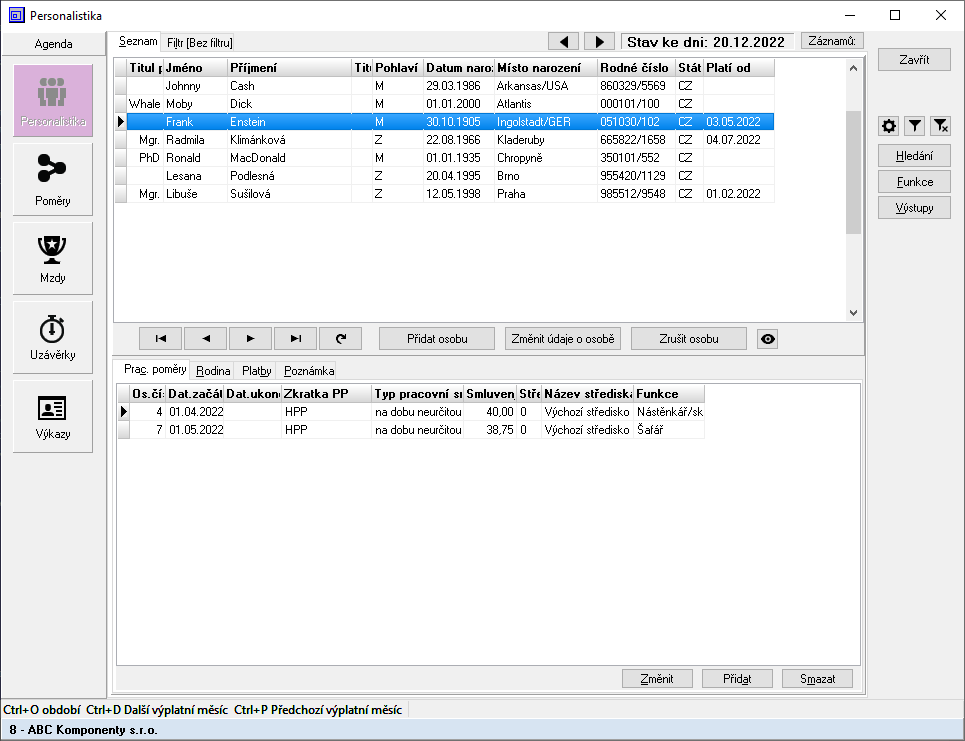Image resolution: width=965 pixels, height=741 pixels.
Task: Click the Přidat osobu button
Action: (x=437, y=339)
